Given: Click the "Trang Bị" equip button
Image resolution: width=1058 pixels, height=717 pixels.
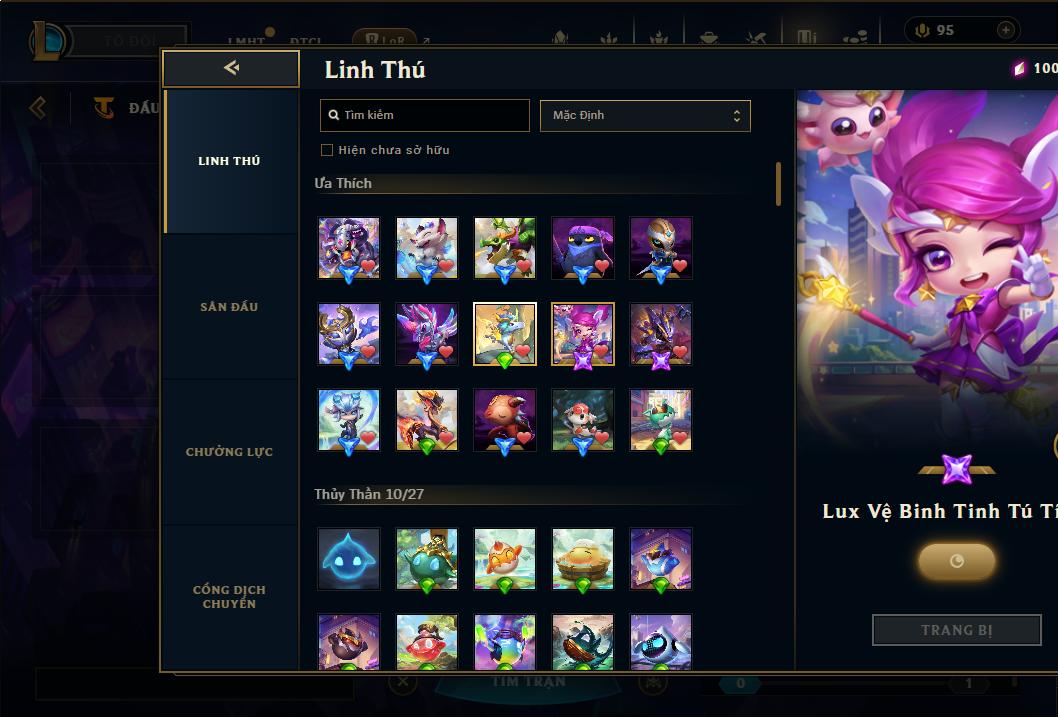Looking at the screenshot, I should click(x=957, y=630).
